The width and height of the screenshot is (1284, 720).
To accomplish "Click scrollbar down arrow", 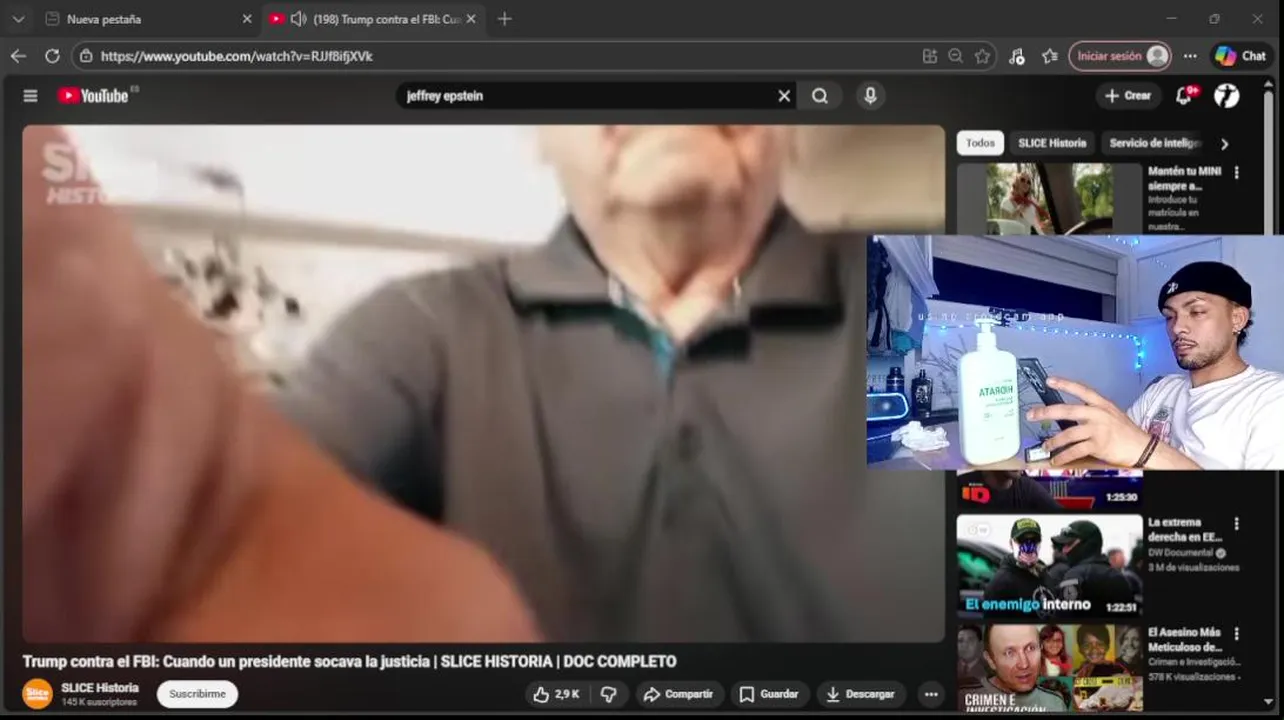I will [1270, 702].
